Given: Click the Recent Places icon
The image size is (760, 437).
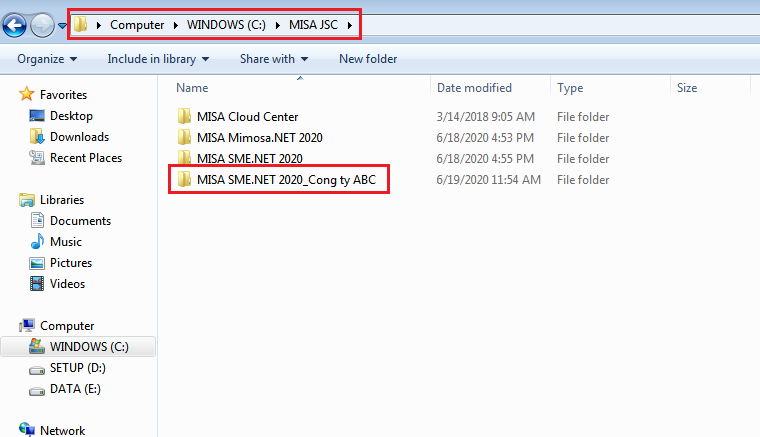Looking at the screenshot, I should tap(37, 157).
